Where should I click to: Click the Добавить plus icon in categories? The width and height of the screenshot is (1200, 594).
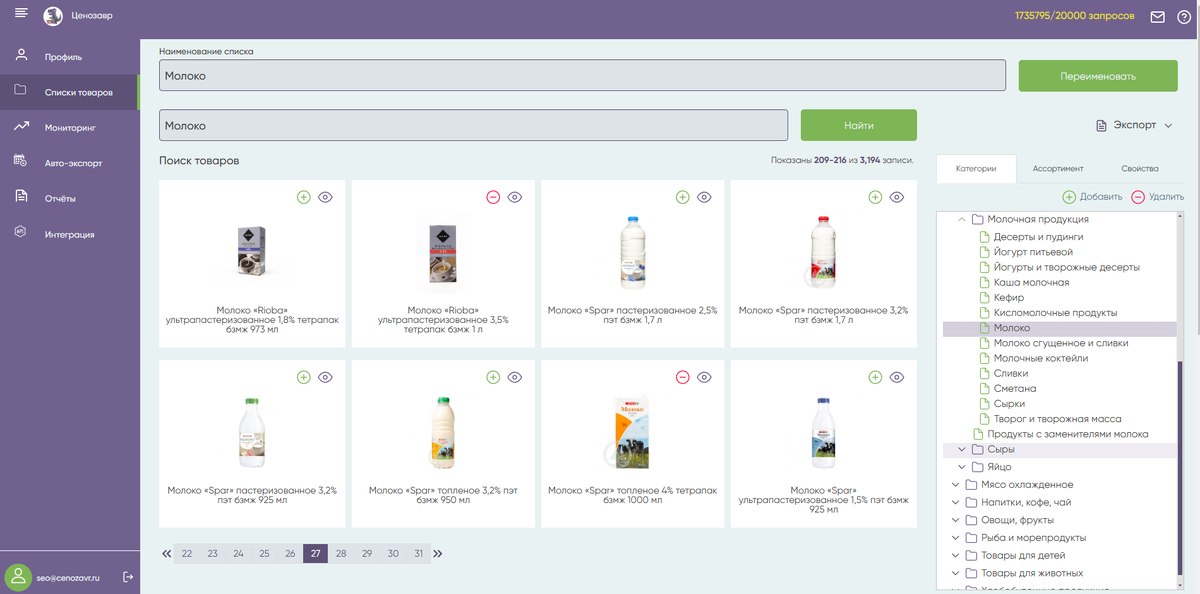(x=1069, y=197)
